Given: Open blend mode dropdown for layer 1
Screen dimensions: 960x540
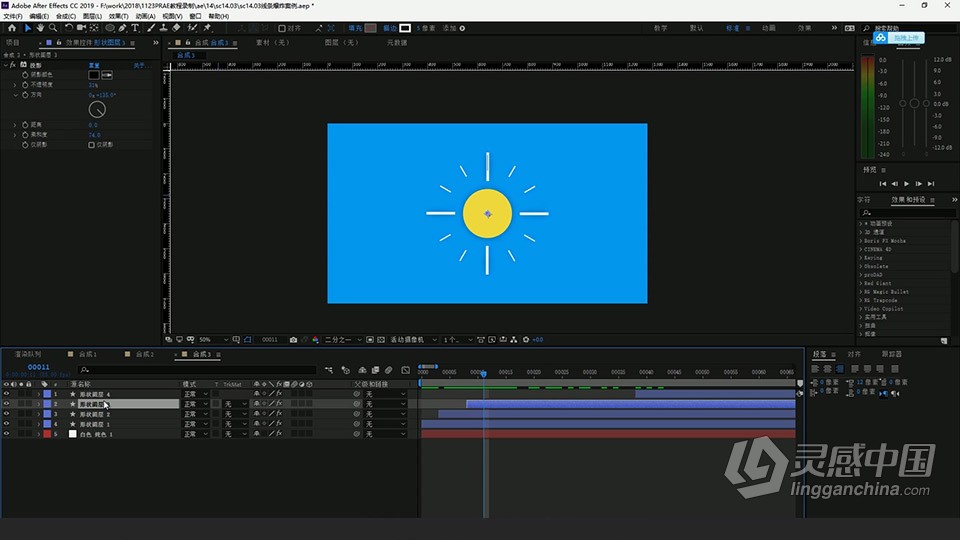Looking at the screenshot, I should pos(196,394).
